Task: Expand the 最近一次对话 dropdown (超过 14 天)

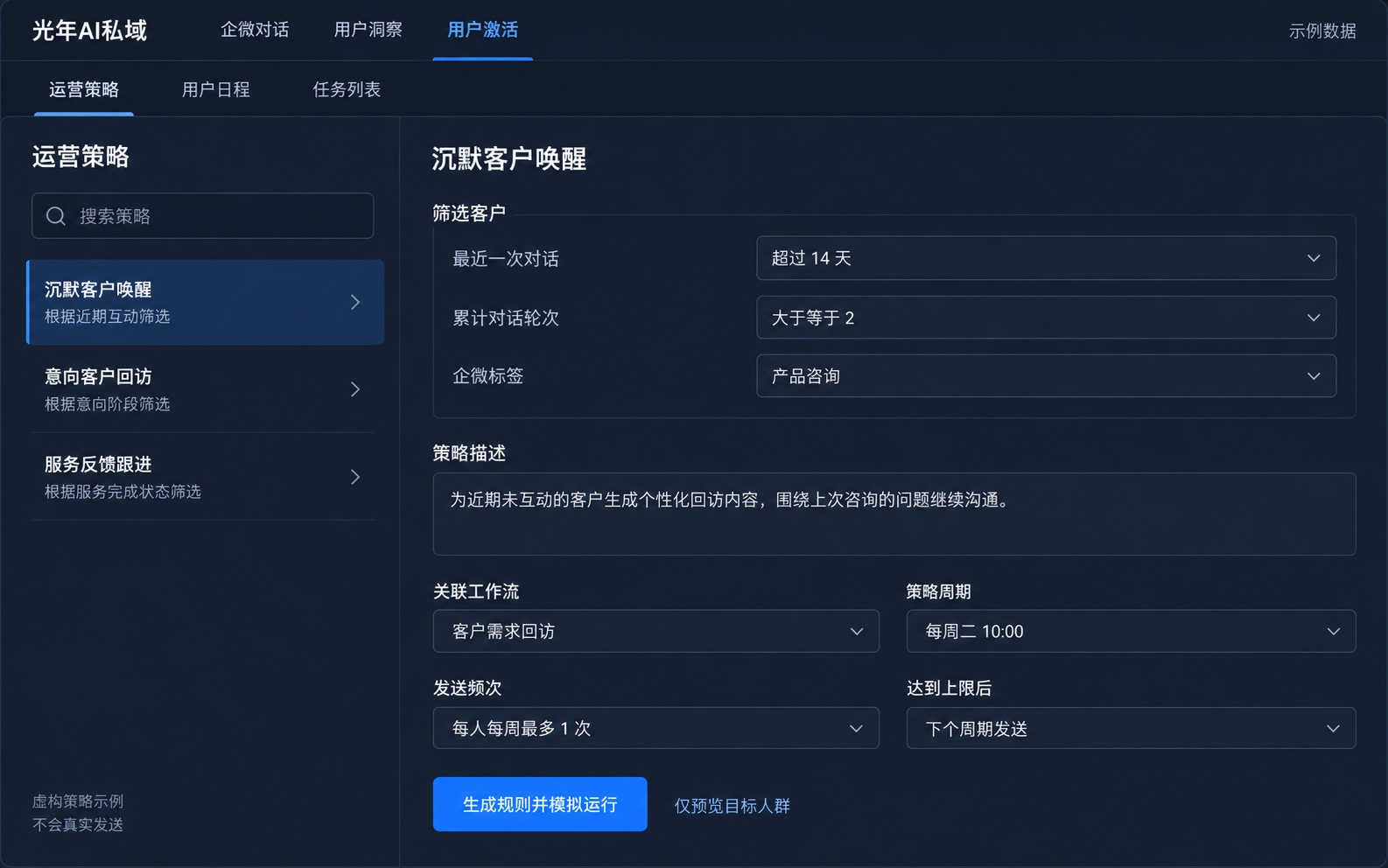Action: tap(1046, 258)
